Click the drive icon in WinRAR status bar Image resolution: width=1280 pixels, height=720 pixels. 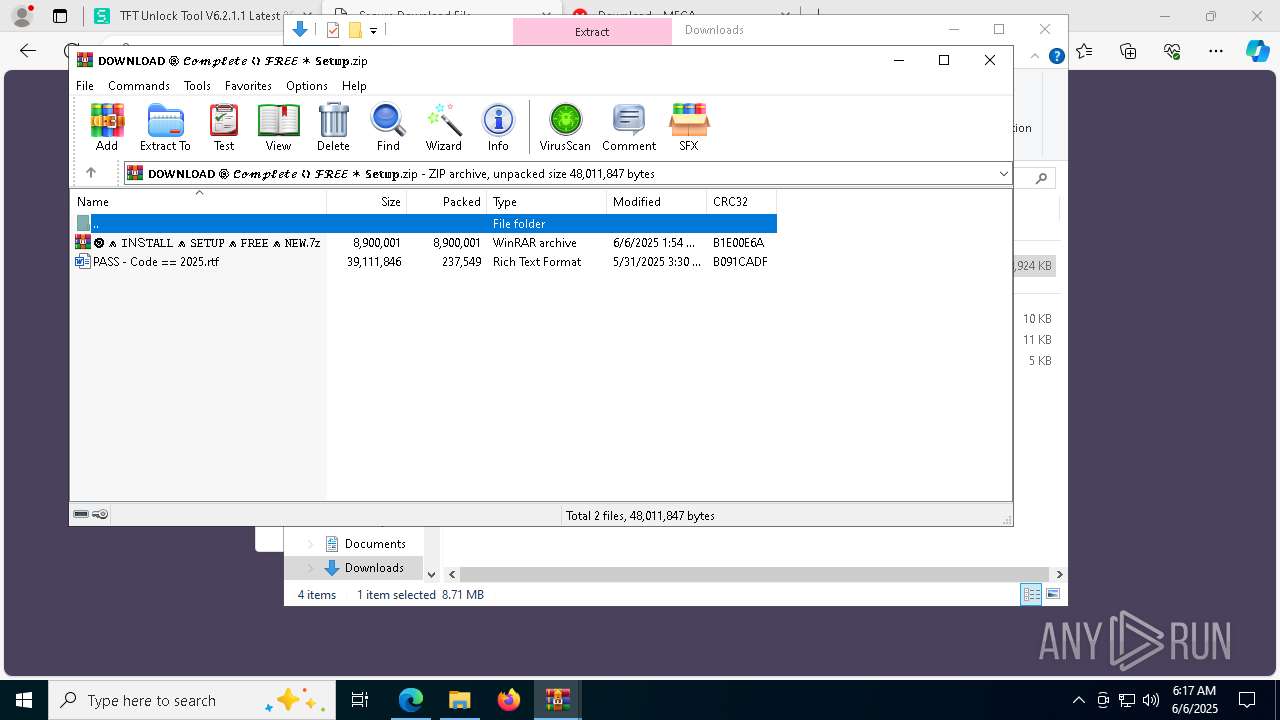[x=81, y=514]
